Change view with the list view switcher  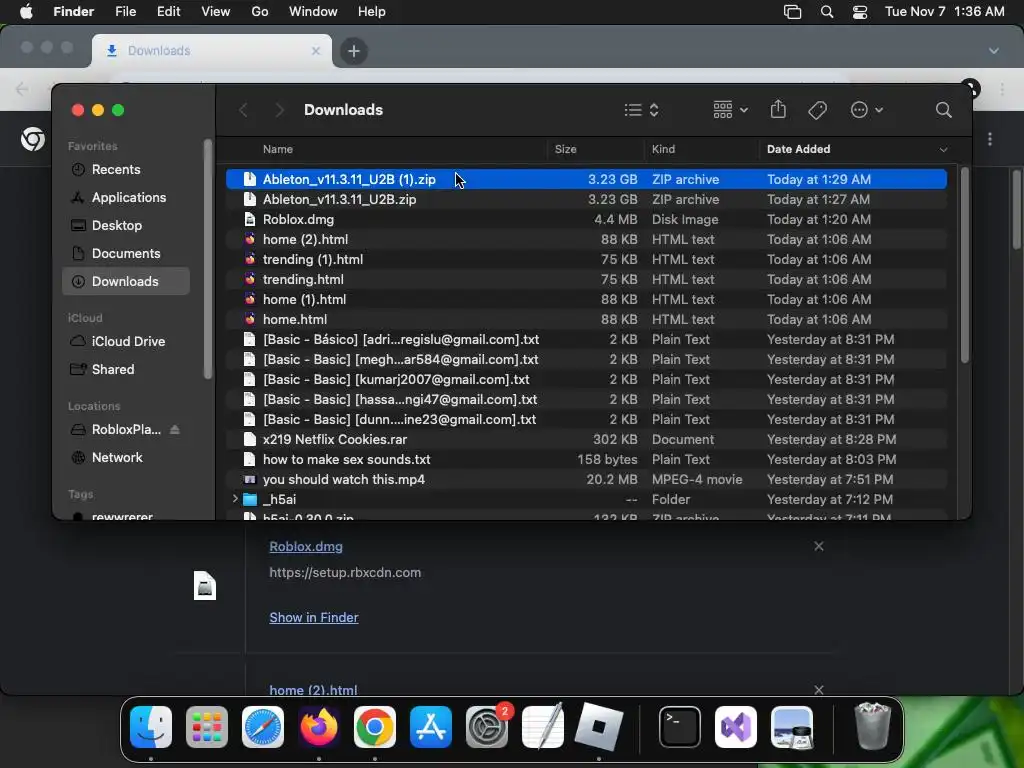pyautogui.click(x=641, y=110)
